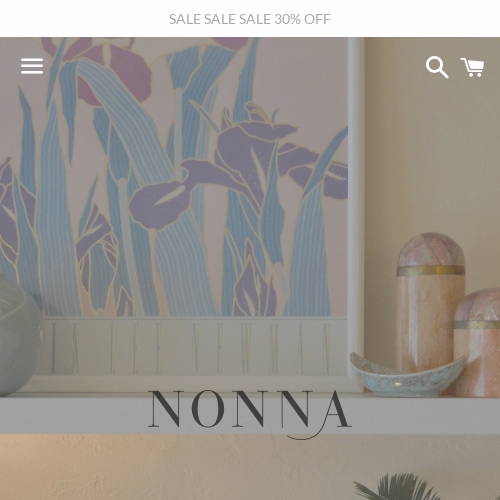Viewport: 500px width, 500px height.
Task: Open the hamburger navigation menu
Action: (x=32, y=66)
